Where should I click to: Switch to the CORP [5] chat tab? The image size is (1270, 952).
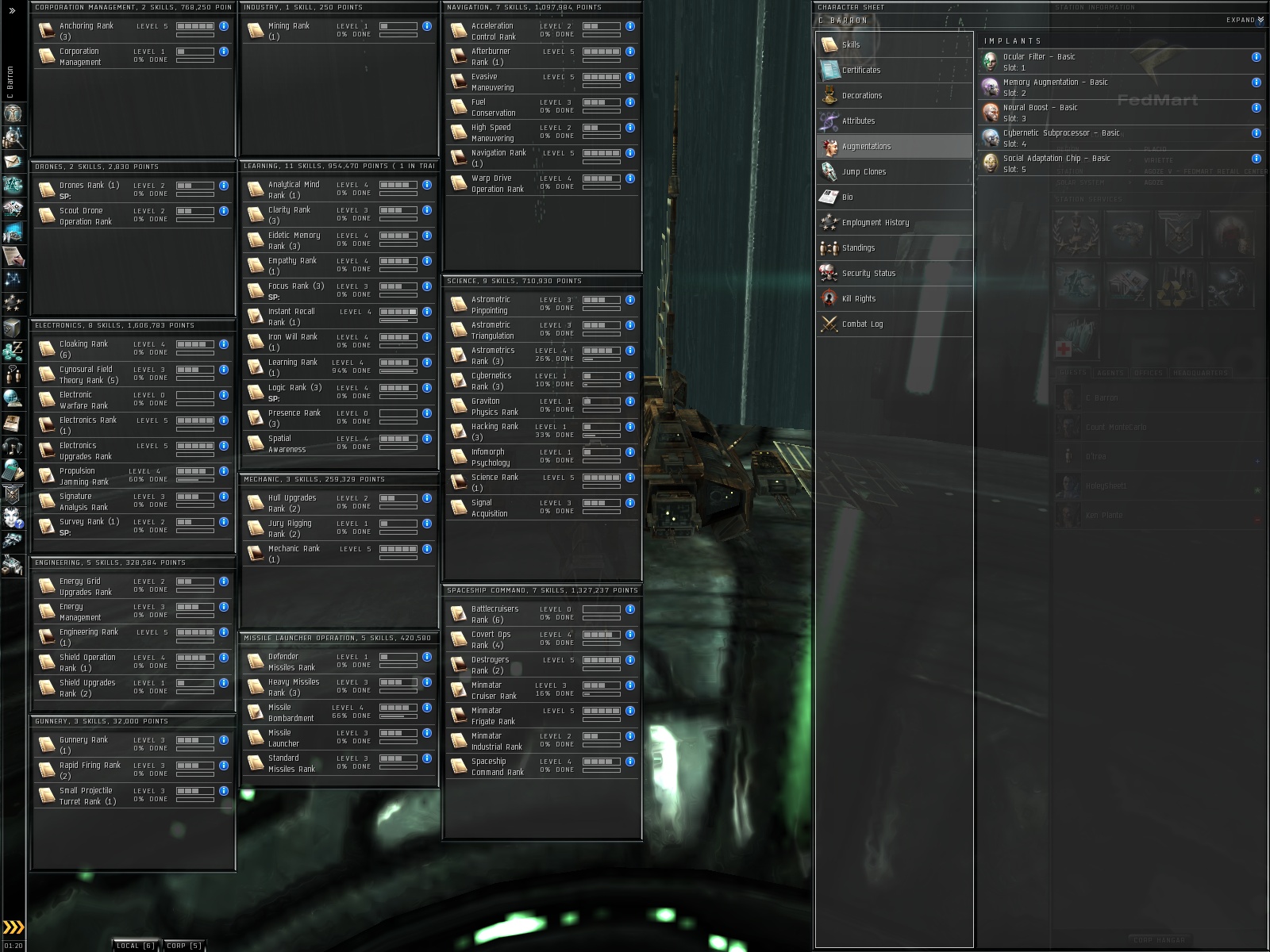[x=184, y=945]
